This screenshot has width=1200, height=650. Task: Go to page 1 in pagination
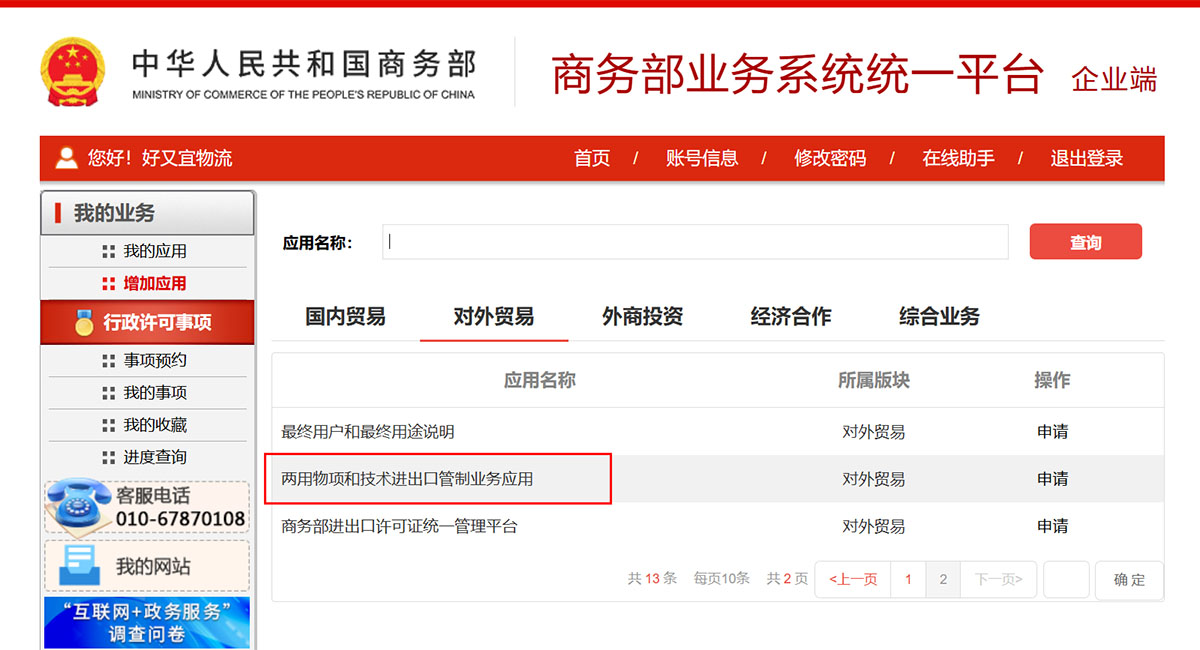click(x=908, y=579)
